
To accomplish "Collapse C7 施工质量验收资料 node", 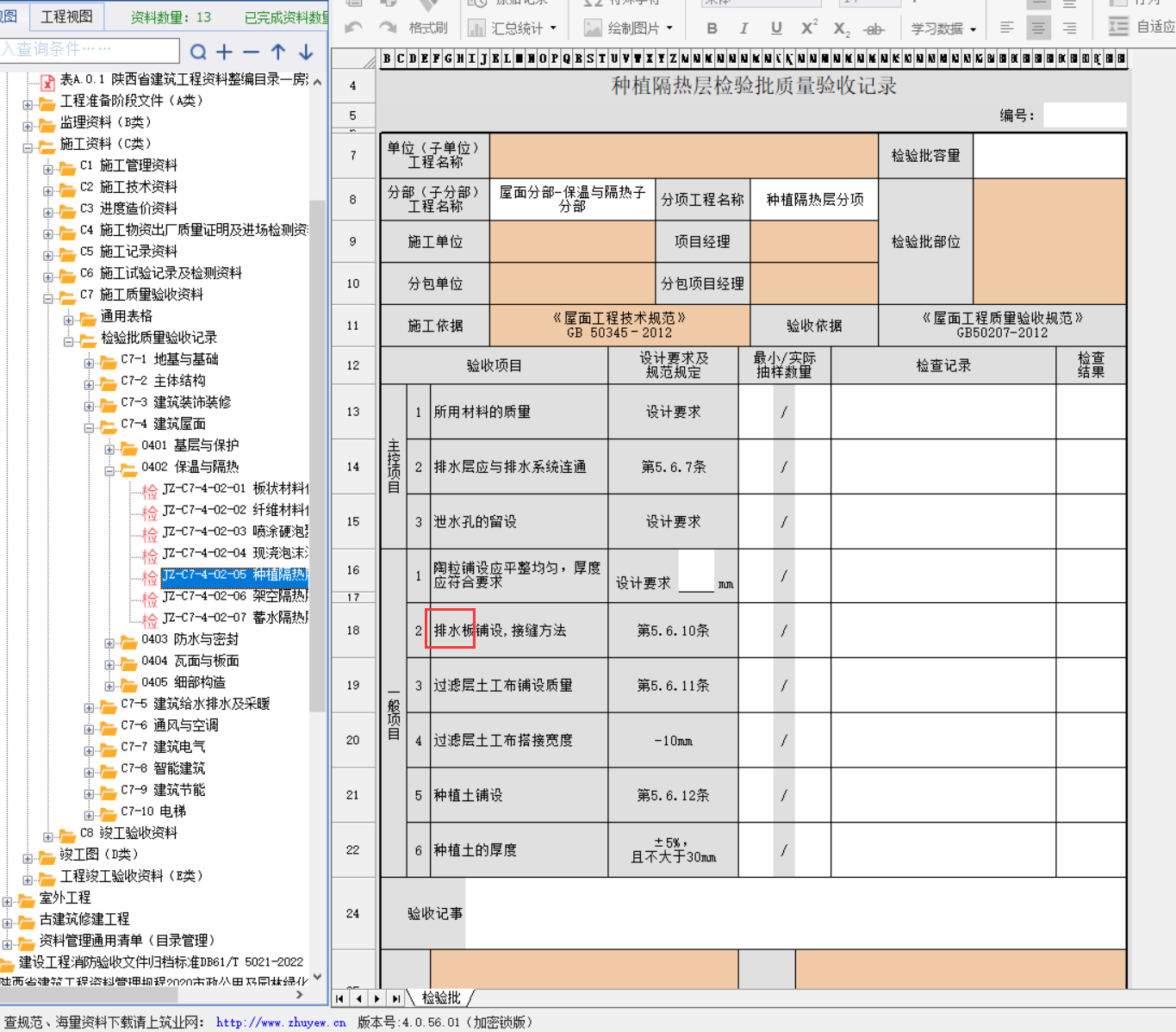I will 48,298.
